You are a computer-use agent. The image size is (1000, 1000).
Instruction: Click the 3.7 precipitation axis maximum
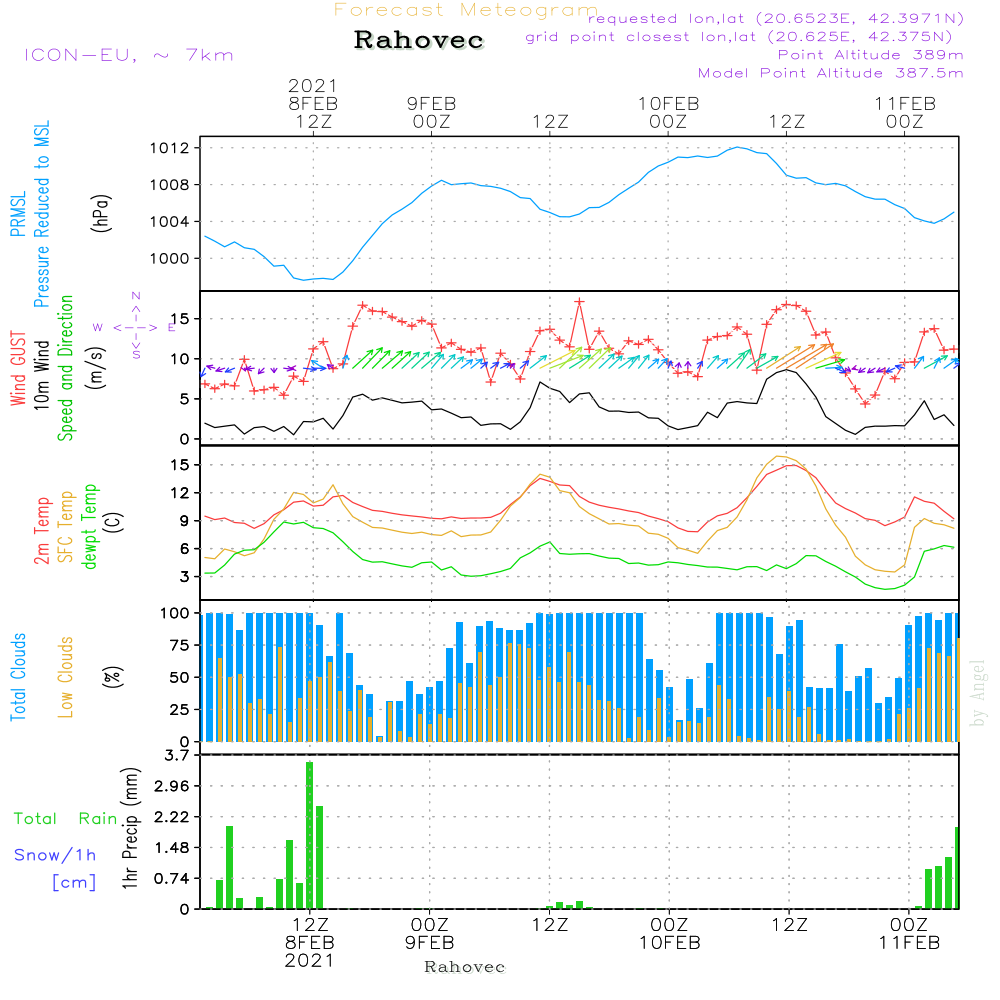177,756
